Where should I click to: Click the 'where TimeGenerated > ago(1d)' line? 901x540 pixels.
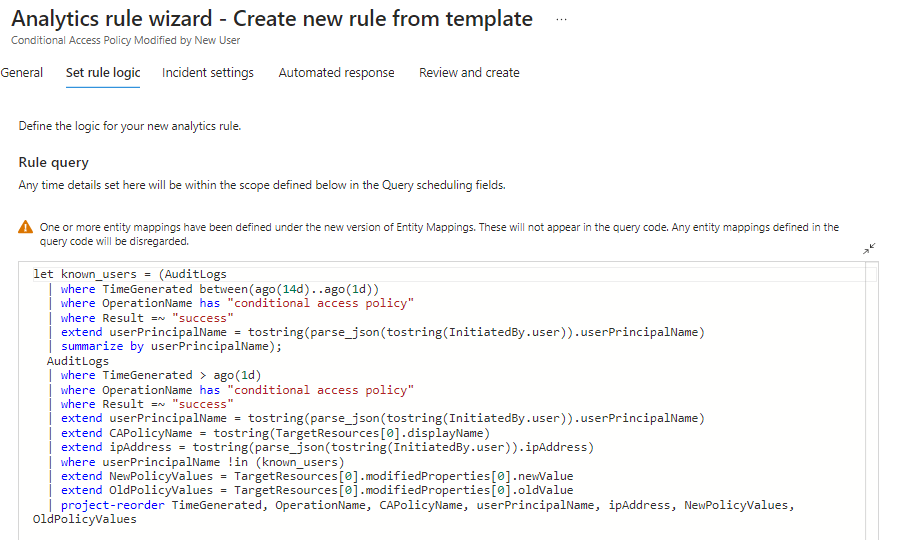pos(160,376)
